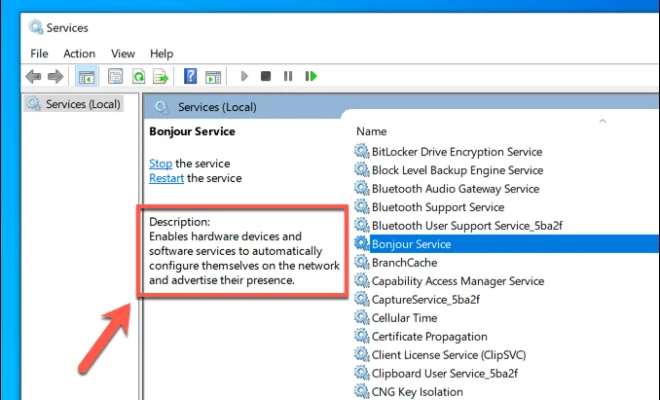This screenshot has height=400, width=660.
Task: Click the Stop Service square button
Action: click(x=266, y=76)
